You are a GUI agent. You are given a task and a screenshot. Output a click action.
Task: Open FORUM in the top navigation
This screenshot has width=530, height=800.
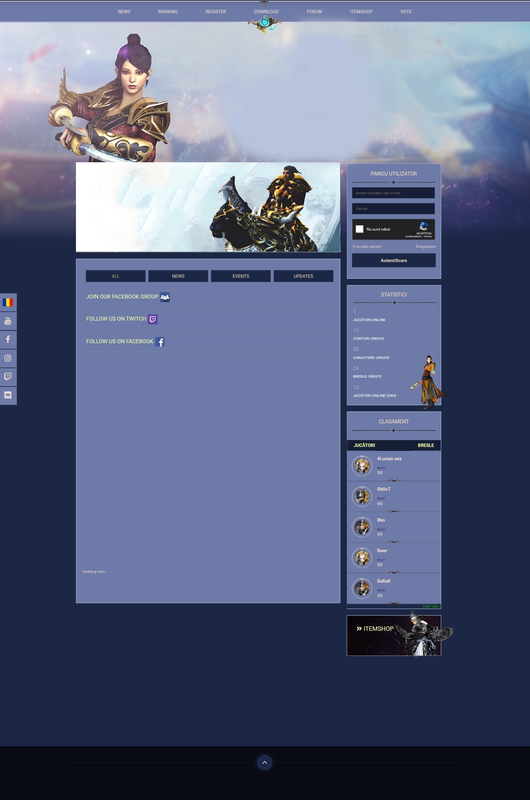pyautogui.click(x=314, y=12)
